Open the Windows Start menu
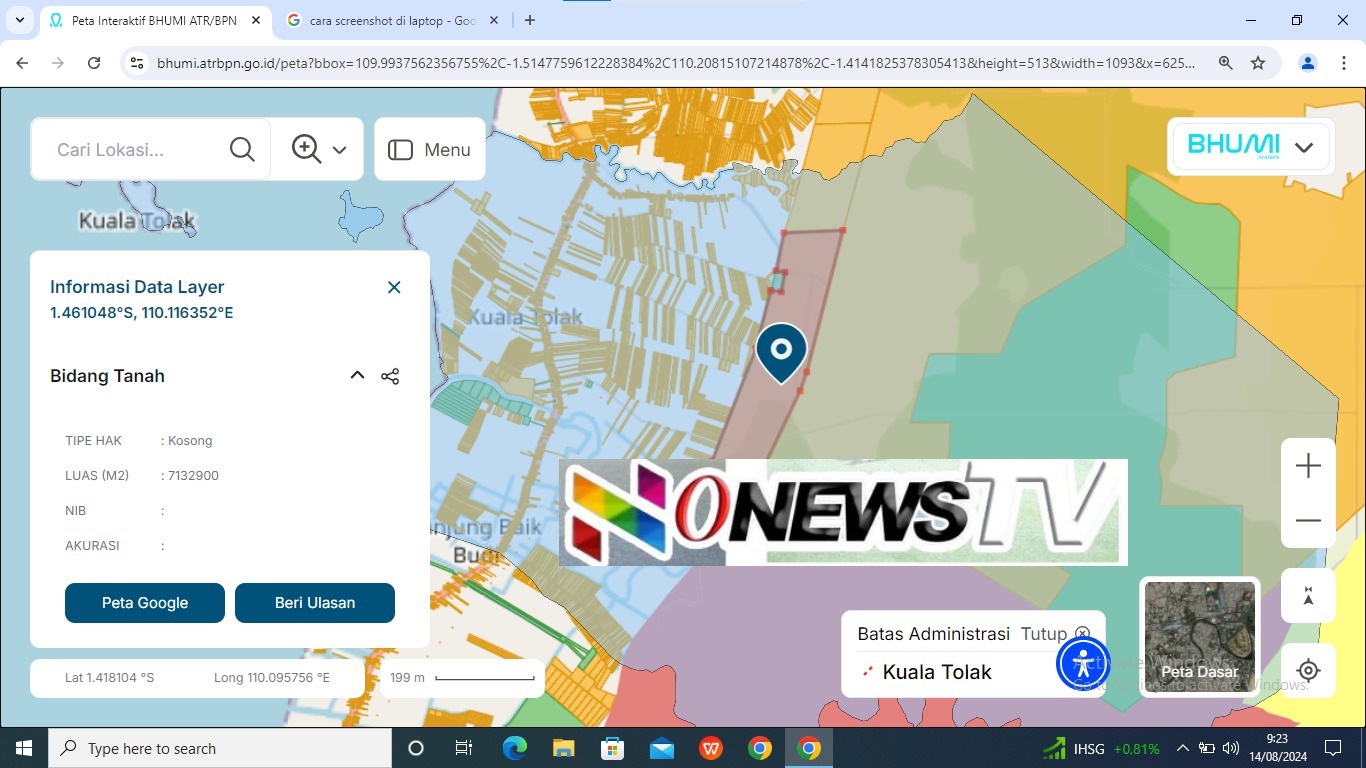 [24, 748]
